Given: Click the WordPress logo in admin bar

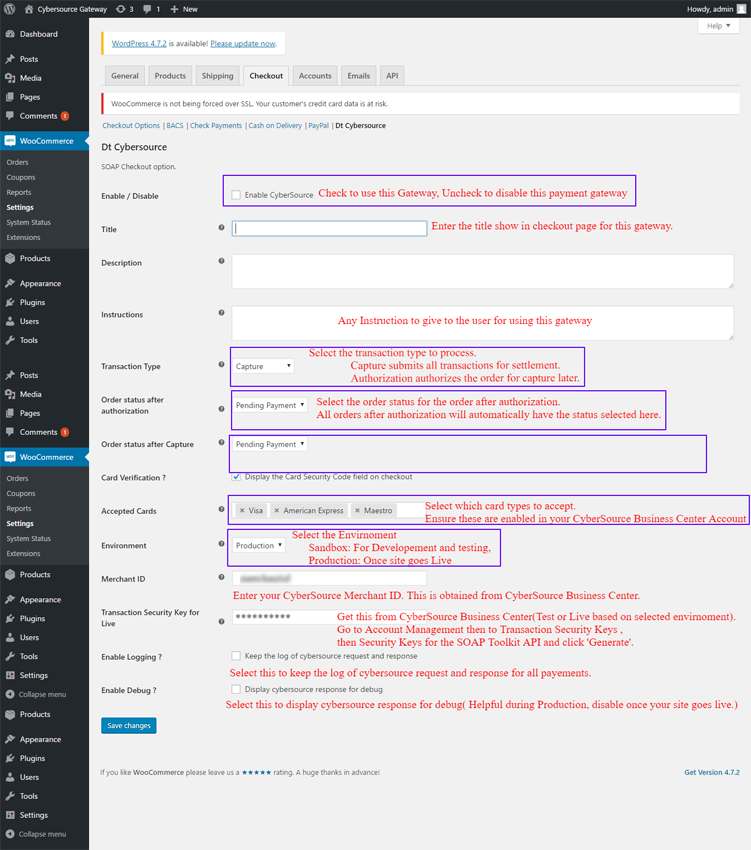Looking at the screenshot, I should click(9, 9).
